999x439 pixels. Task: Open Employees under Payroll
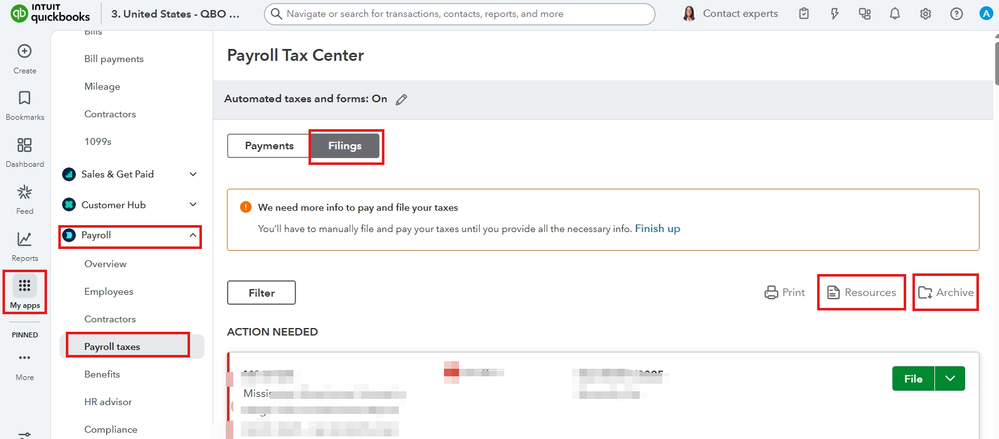(x=109, y=291)
